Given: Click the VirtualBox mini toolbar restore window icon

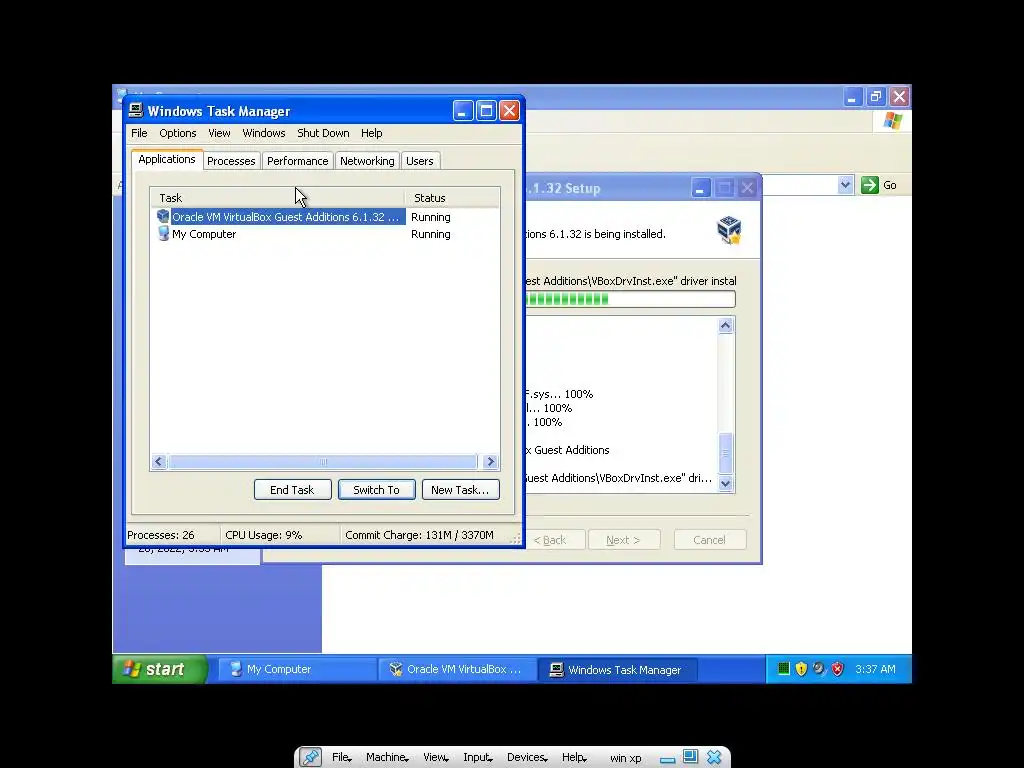Looking at the screenshot, I should [x=690, y=757].
